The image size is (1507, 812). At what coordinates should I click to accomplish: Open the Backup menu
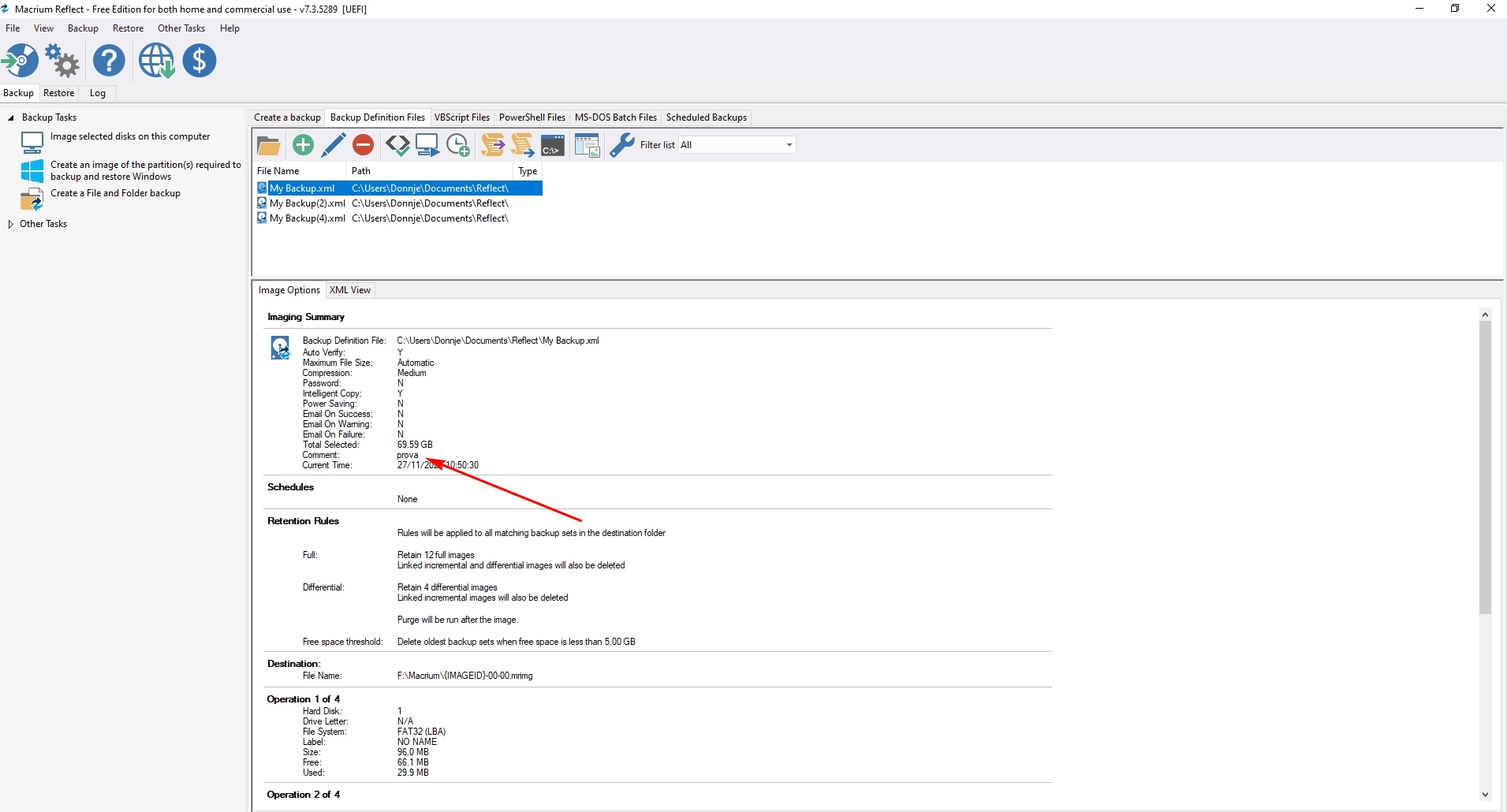point(83,28)
